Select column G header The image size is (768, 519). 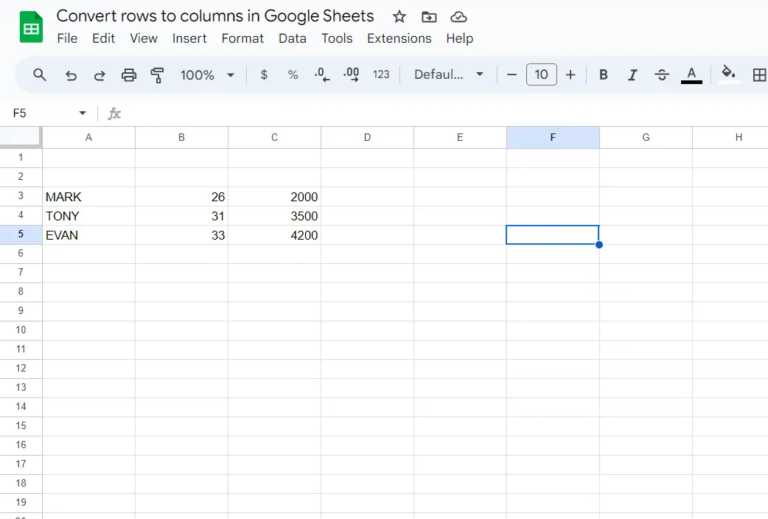[x=646, y=138]
